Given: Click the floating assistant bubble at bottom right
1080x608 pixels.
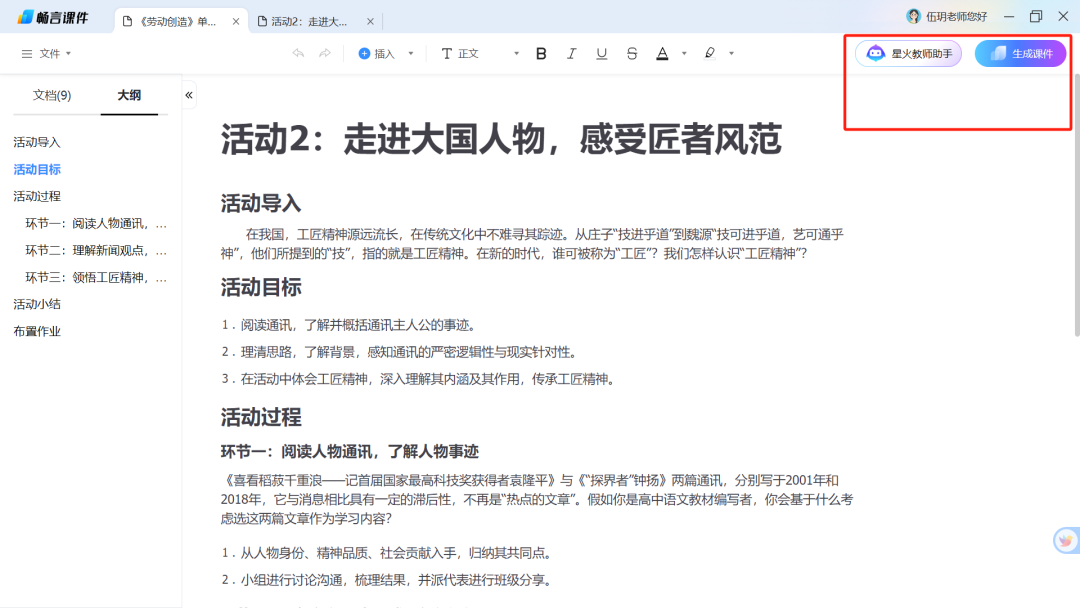Looking at the screenshot, I should [x=1064, y=541].
